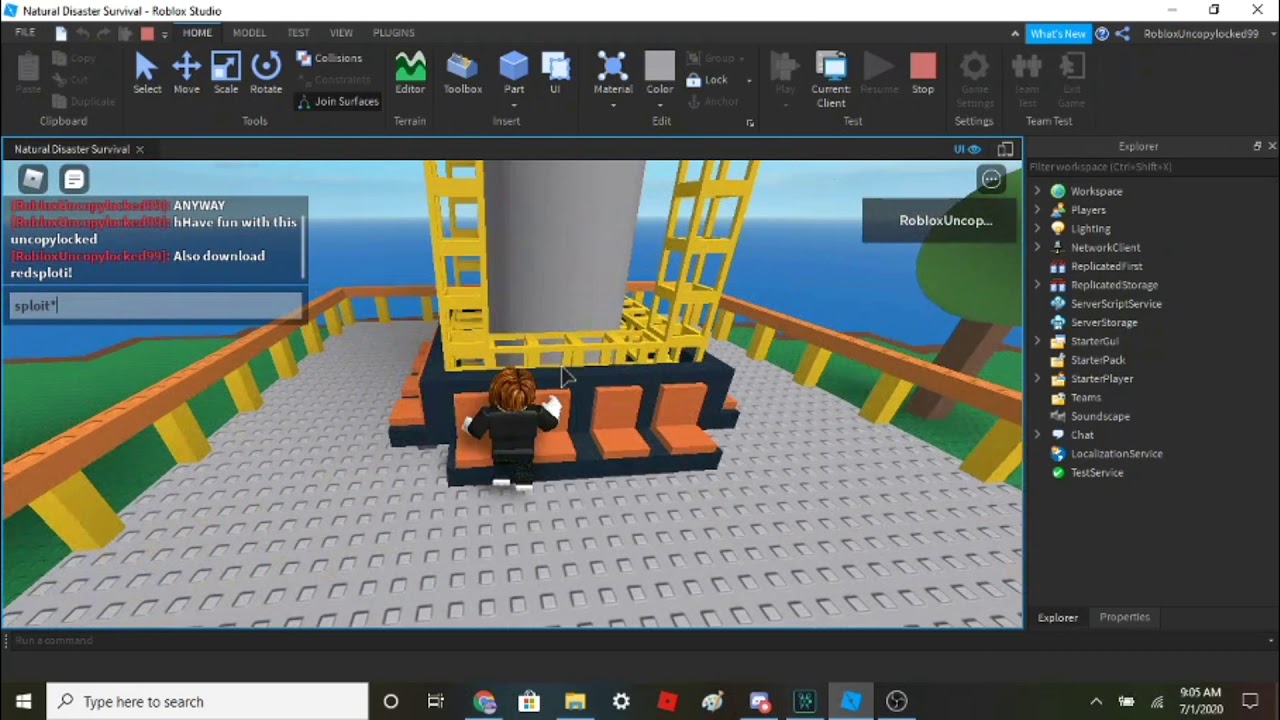1280x720 pixels.
Task: Switch to the Properties panel tab
Action: tap(1125, 617)
